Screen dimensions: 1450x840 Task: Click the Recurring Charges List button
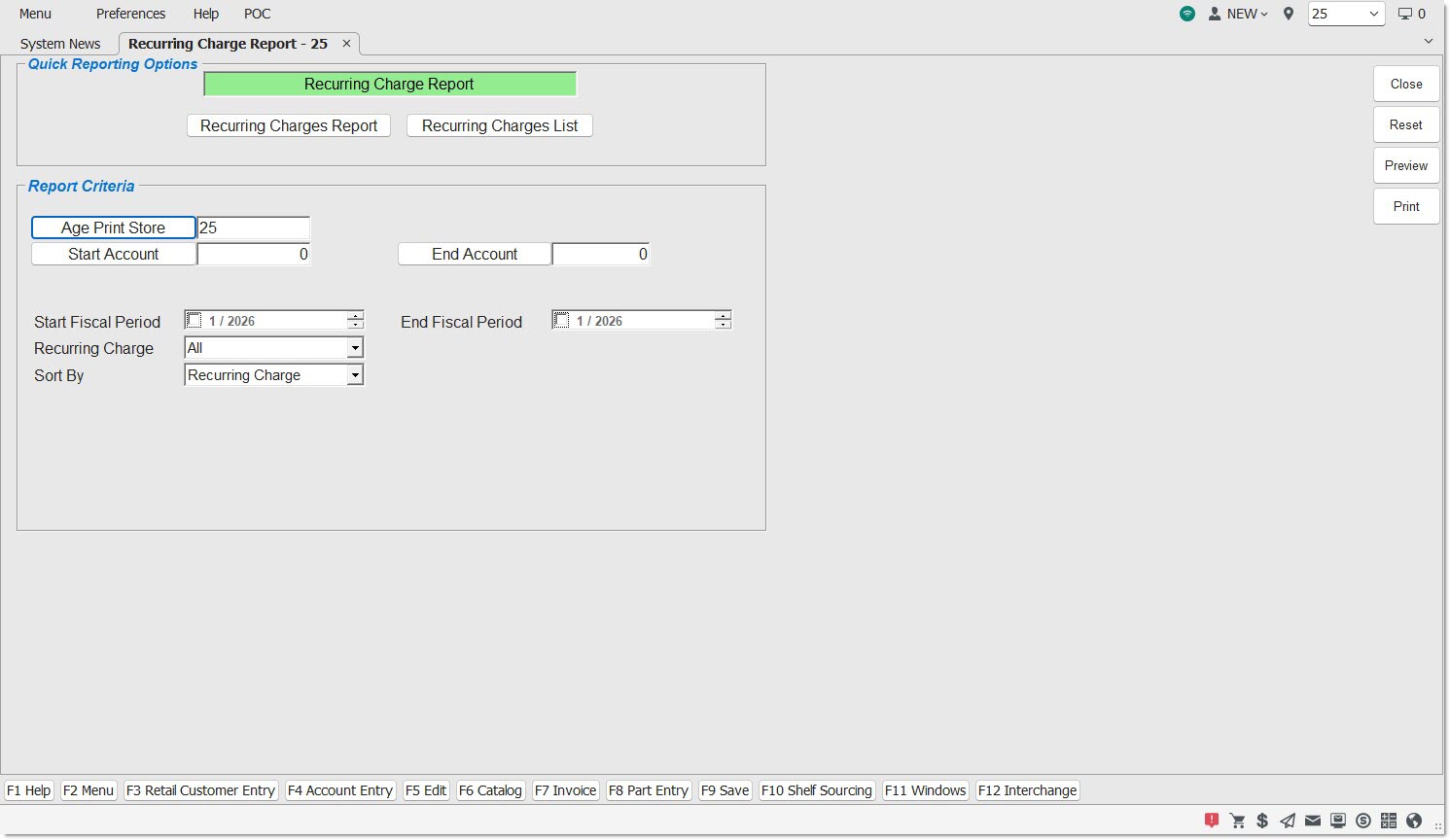pos(500,125)
